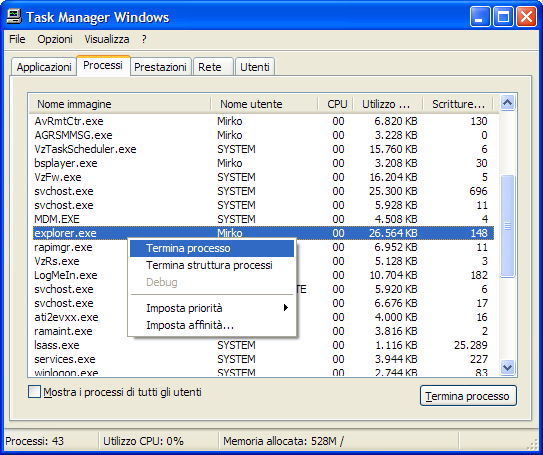Expand the Imposta priorità submenu

coord(212,308)
